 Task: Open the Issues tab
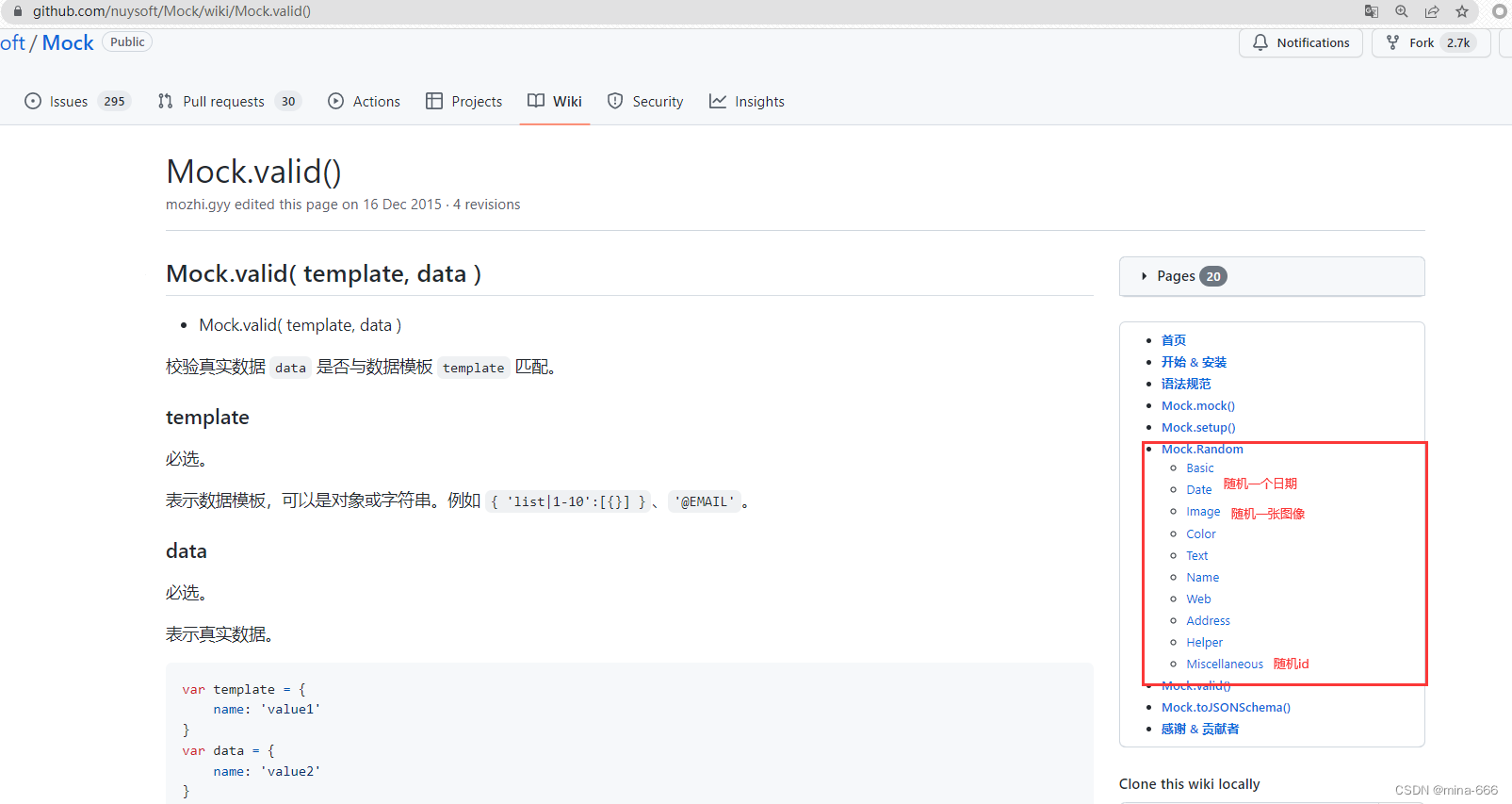[77, 101]
